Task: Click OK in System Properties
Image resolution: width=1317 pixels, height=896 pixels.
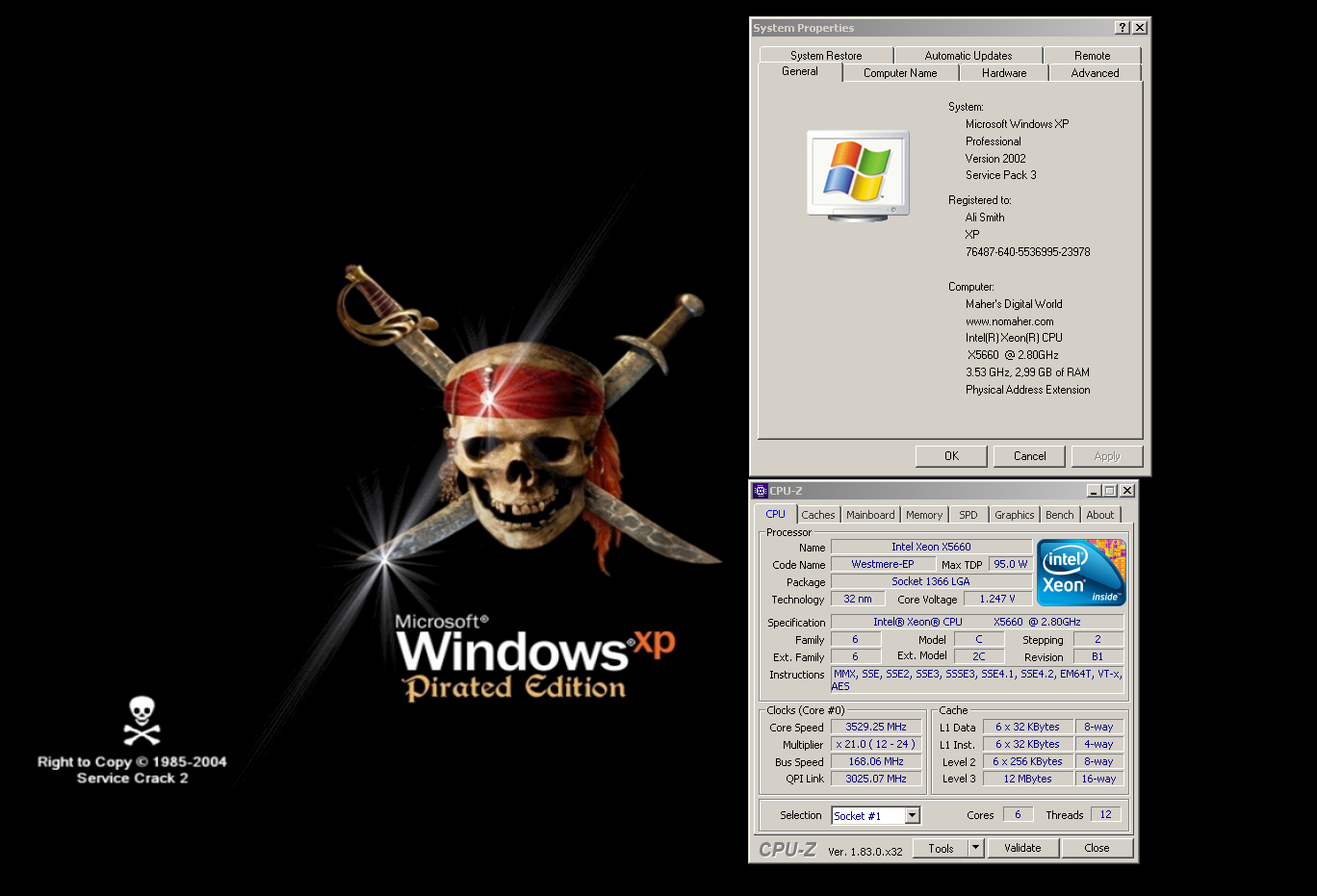Action: pyautogui.click(x=951, y=456)
